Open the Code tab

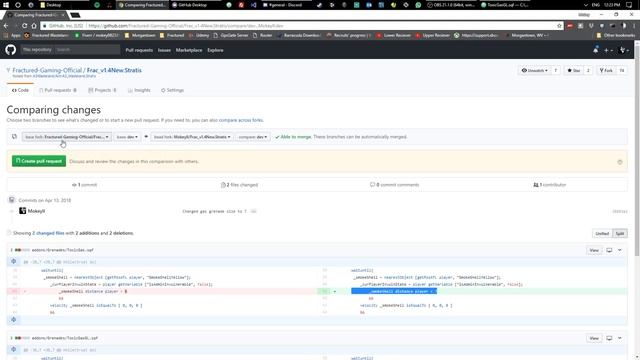click(x=20, y=90)
